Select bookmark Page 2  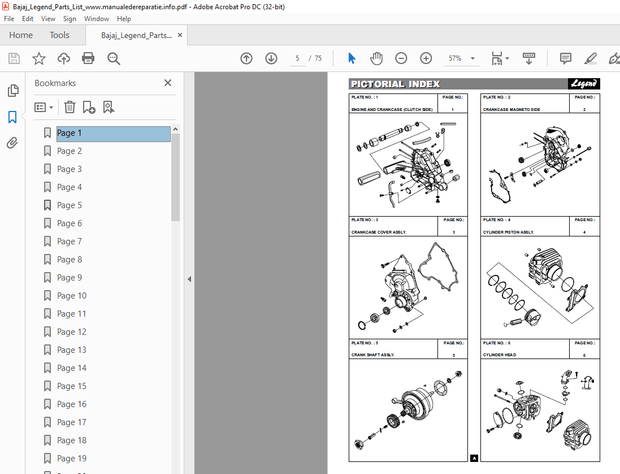point(70,151)
